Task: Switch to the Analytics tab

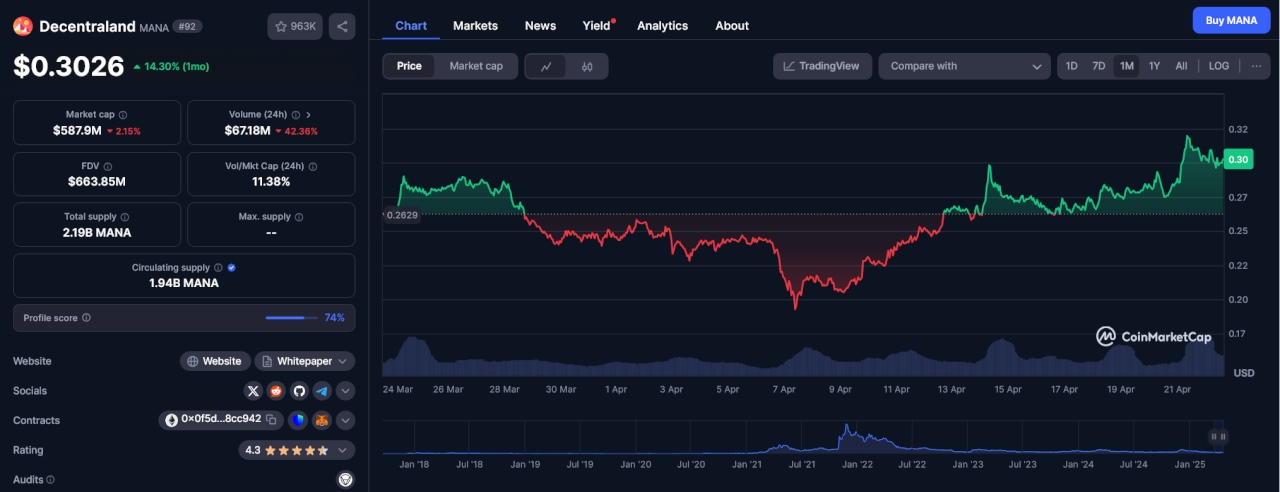Action: click(x=662, y=26)
